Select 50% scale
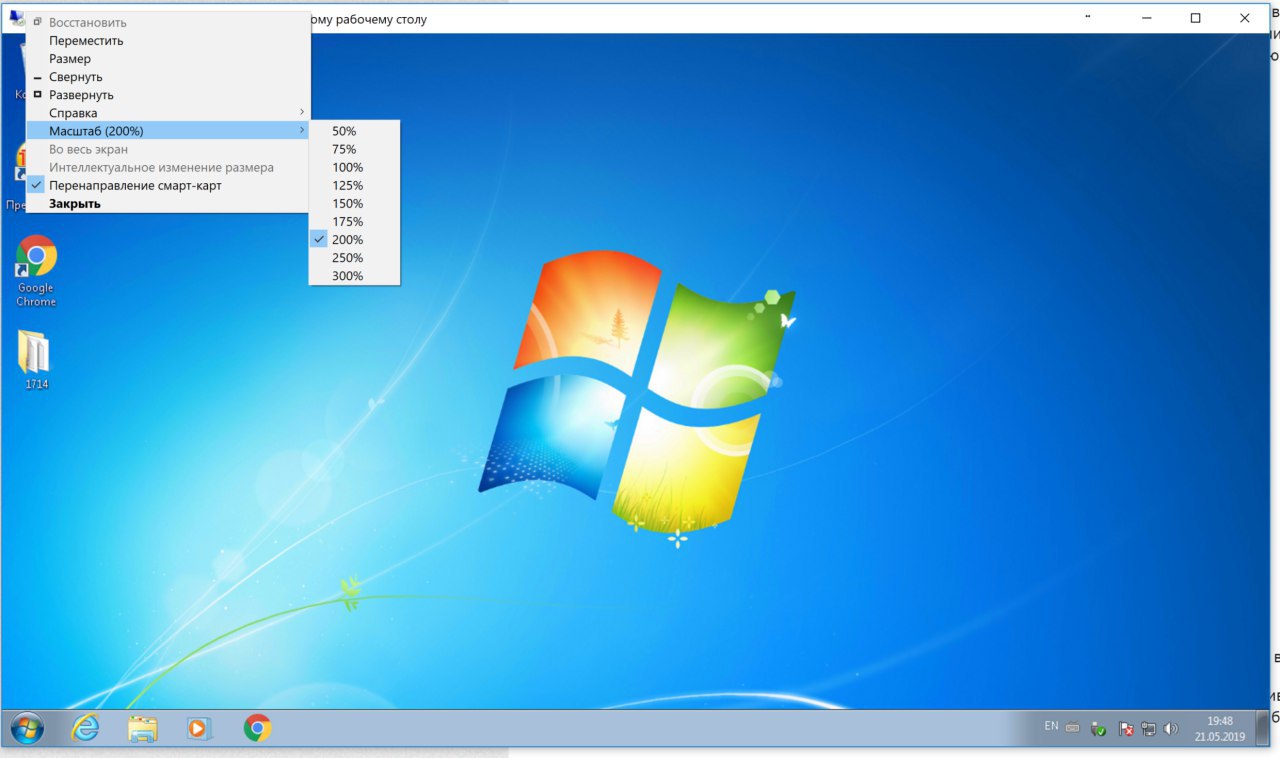 354,131
